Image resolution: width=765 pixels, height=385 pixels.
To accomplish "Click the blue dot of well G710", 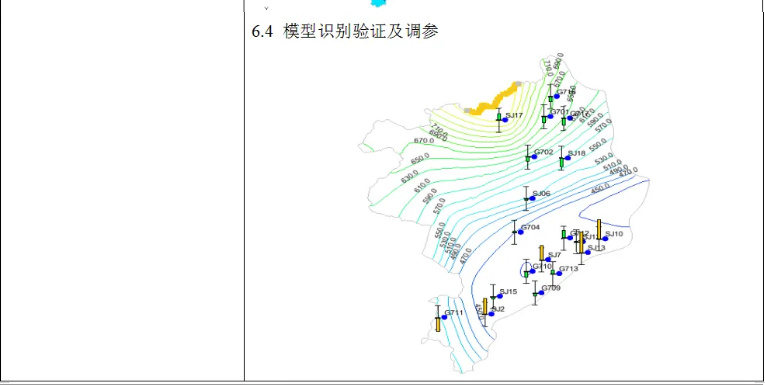I will click(x=533, y=271).
